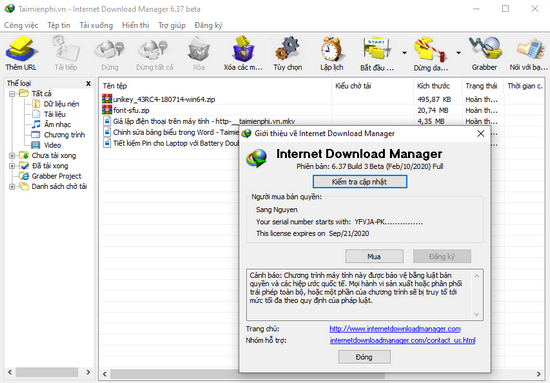Open the contact_us.html support link
Viewport: 550px width, 383px height.
coord(403,340)
